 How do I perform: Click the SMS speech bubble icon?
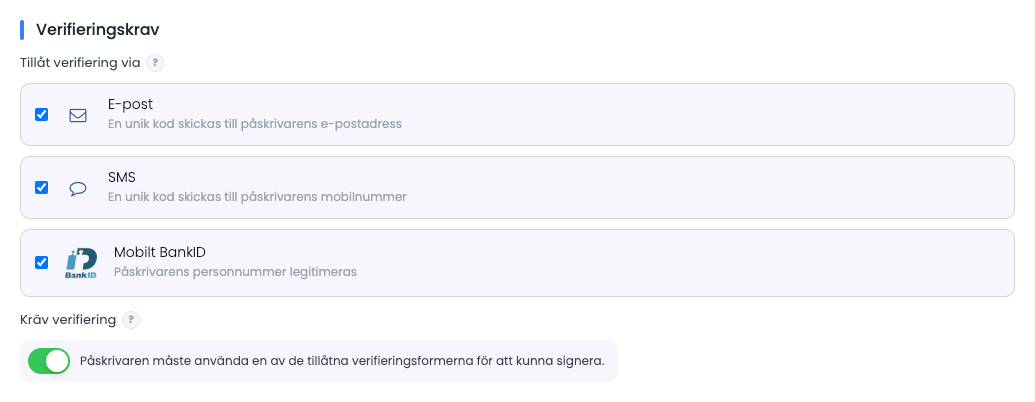coord(78,188)
